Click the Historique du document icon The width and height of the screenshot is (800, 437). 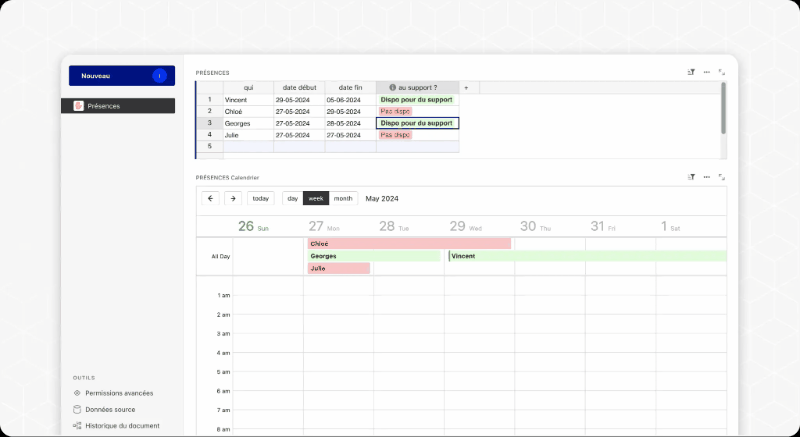[77, 426]
